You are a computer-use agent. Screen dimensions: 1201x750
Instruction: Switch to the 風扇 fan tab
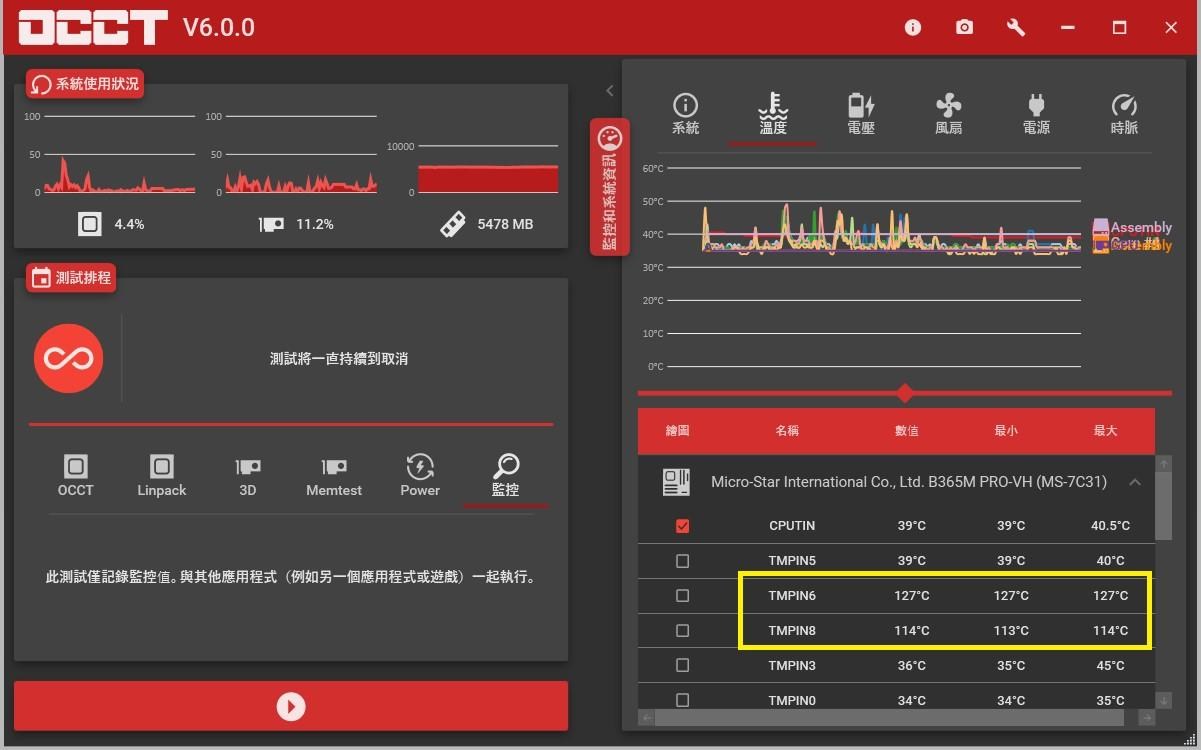948,113
